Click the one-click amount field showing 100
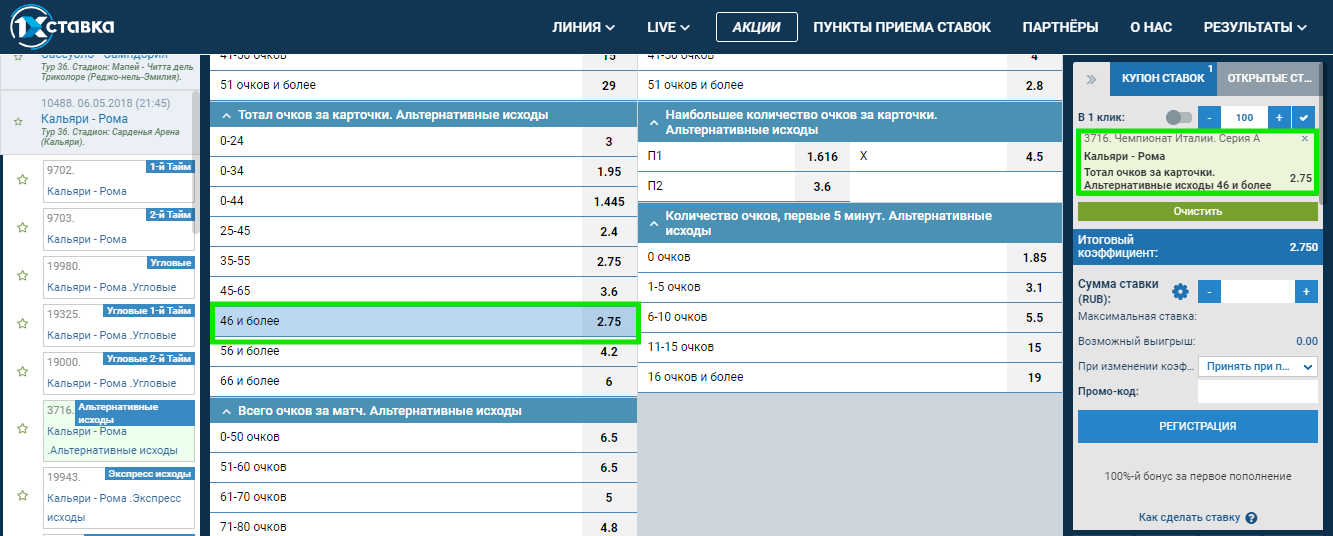Screen dimensions: 1333x536 click(x=1244, y=117)
